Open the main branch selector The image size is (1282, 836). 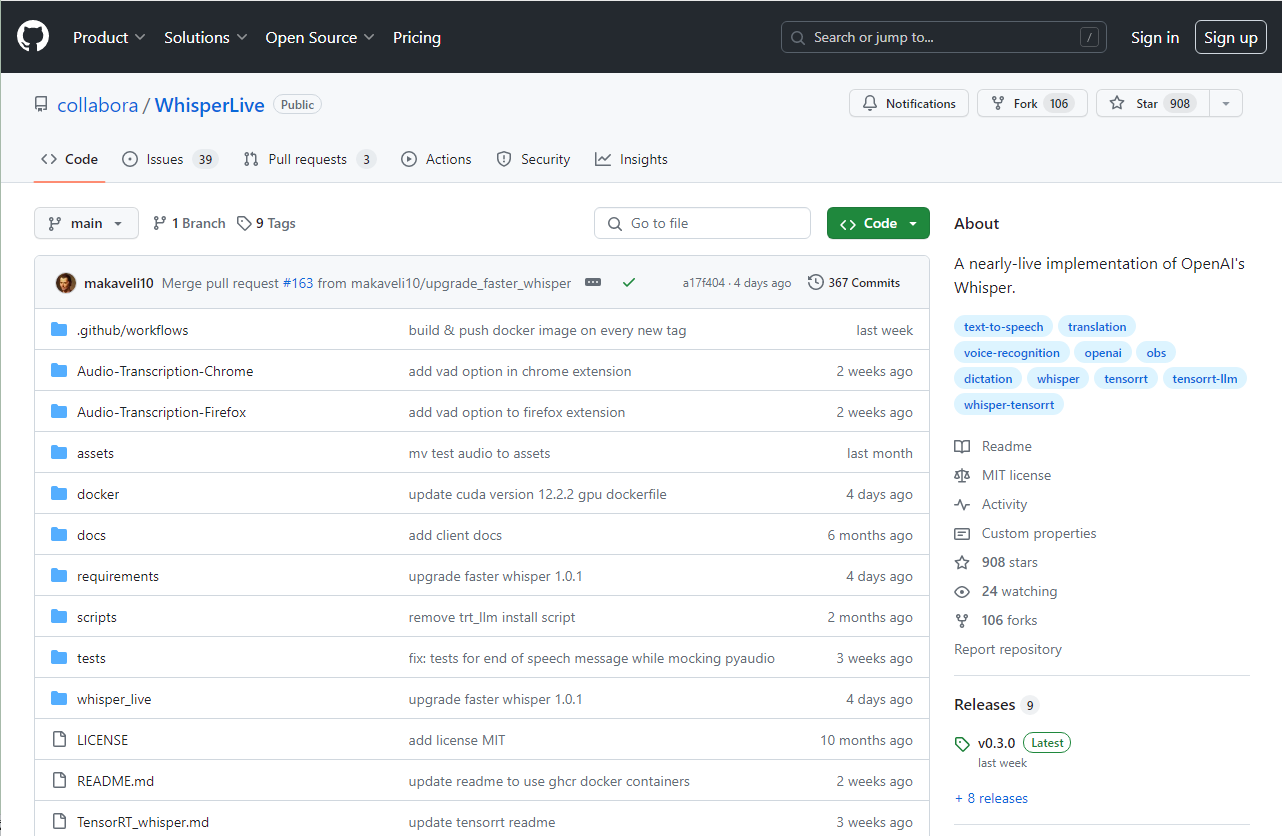tap(86, 223)
